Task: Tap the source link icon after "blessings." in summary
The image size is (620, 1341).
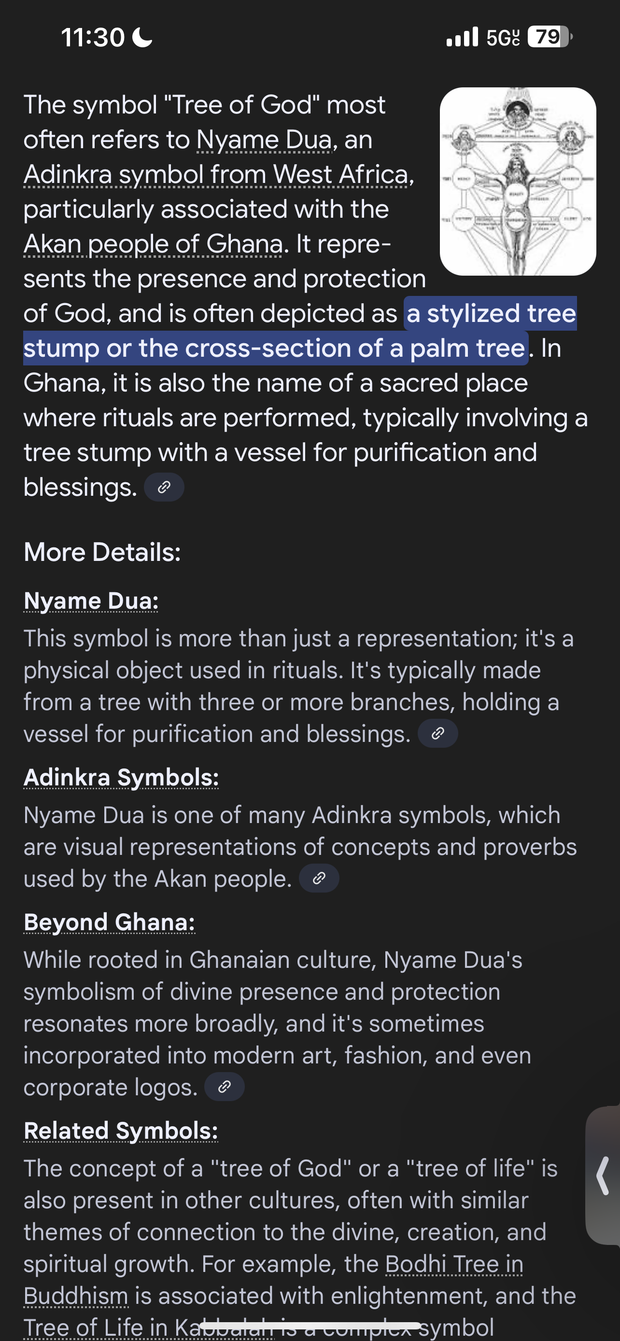Action: tap(164, 488)
